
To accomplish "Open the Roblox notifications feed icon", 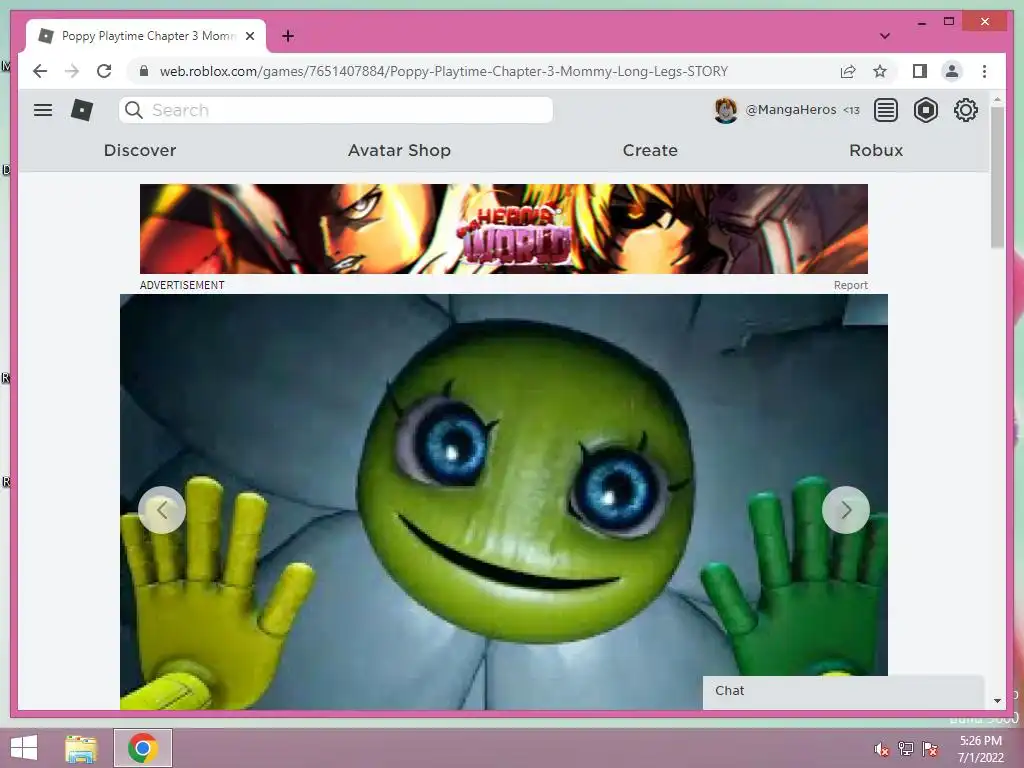I will [886, 110].
